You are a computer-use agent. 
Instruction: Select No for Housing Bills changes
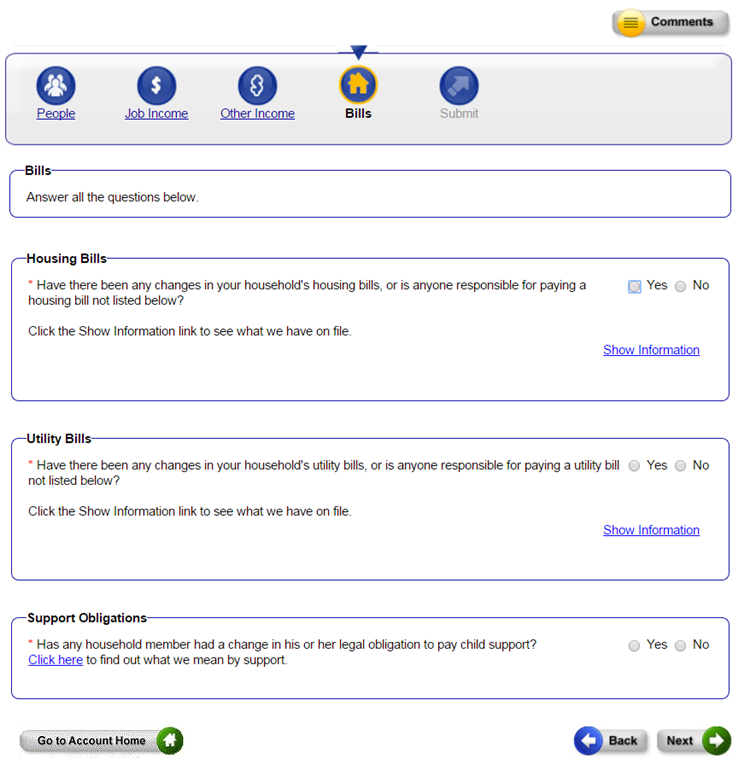(681, 287)
